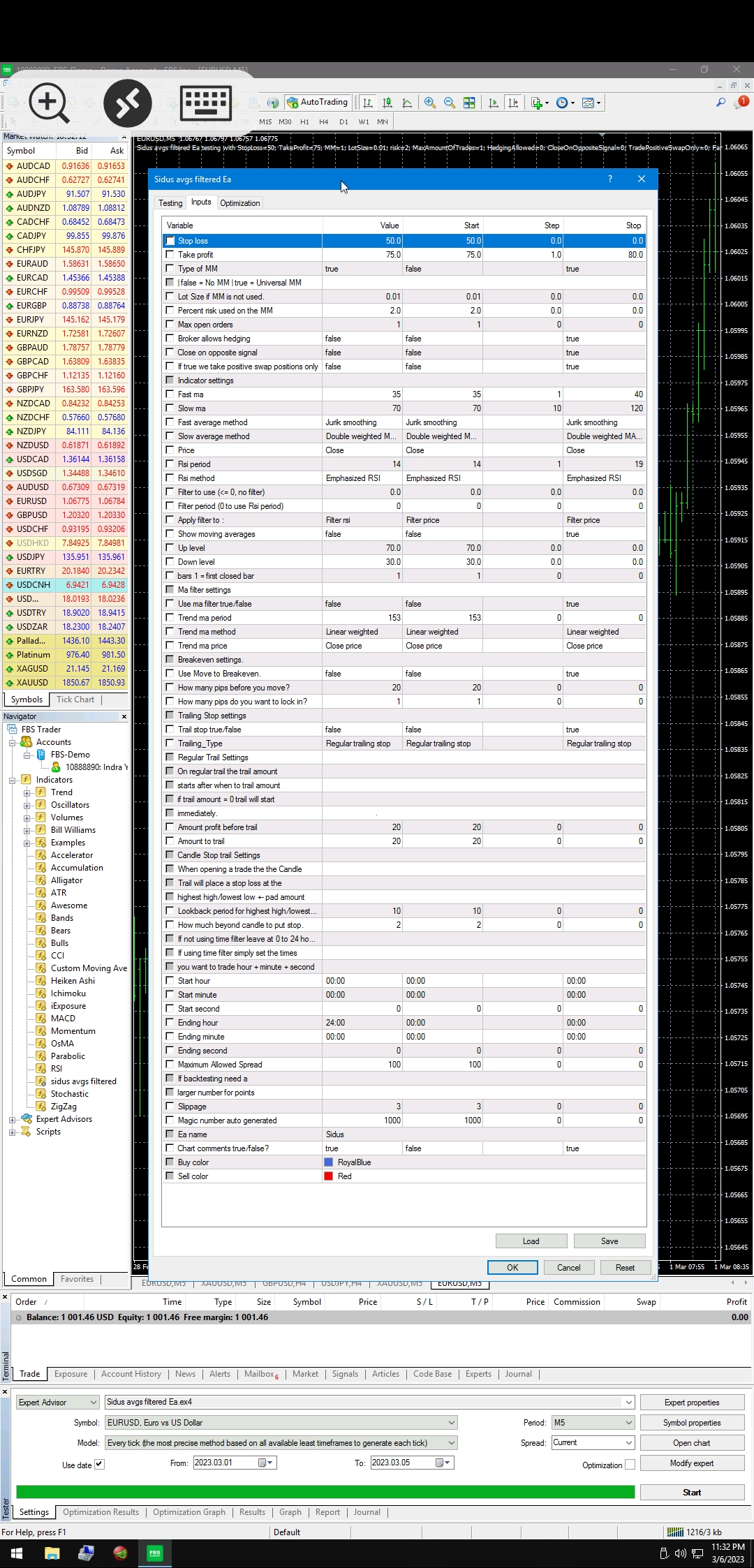Screen dimensions: 754x1568
Task: Tap the large zoom magnifier overlay icon
Action: point(49,103)
